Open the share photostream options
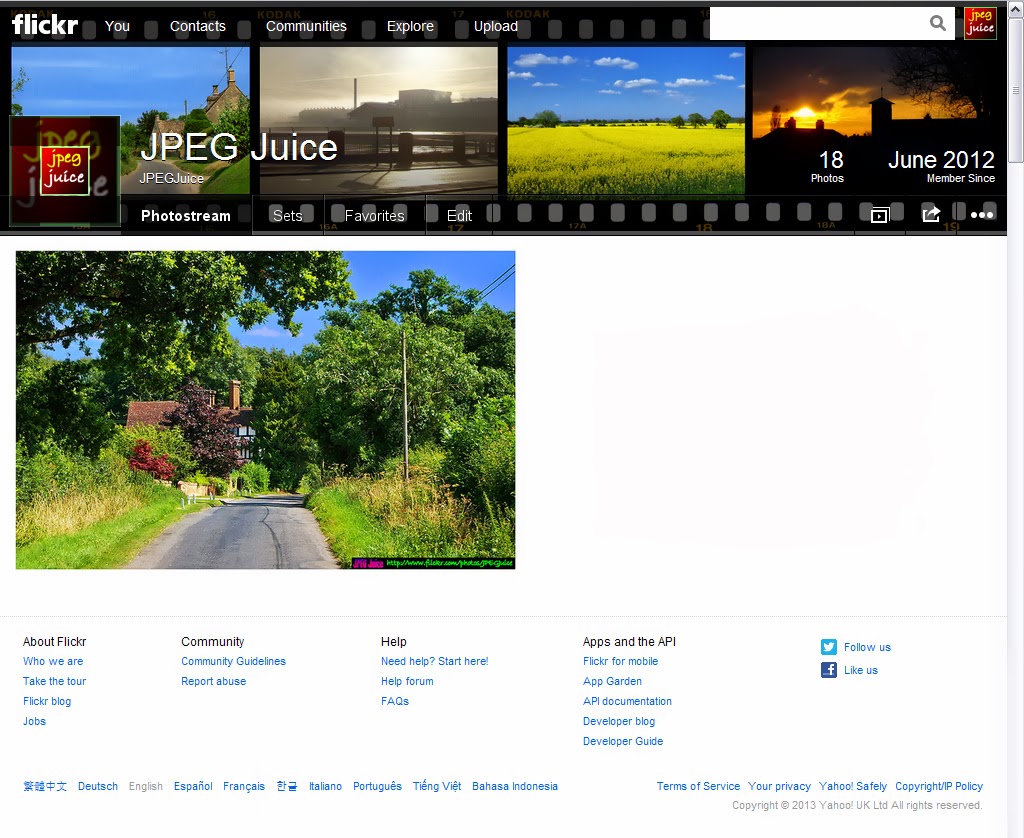Image resolution: width=1024 pixels, height=838 pixels. 931,212
